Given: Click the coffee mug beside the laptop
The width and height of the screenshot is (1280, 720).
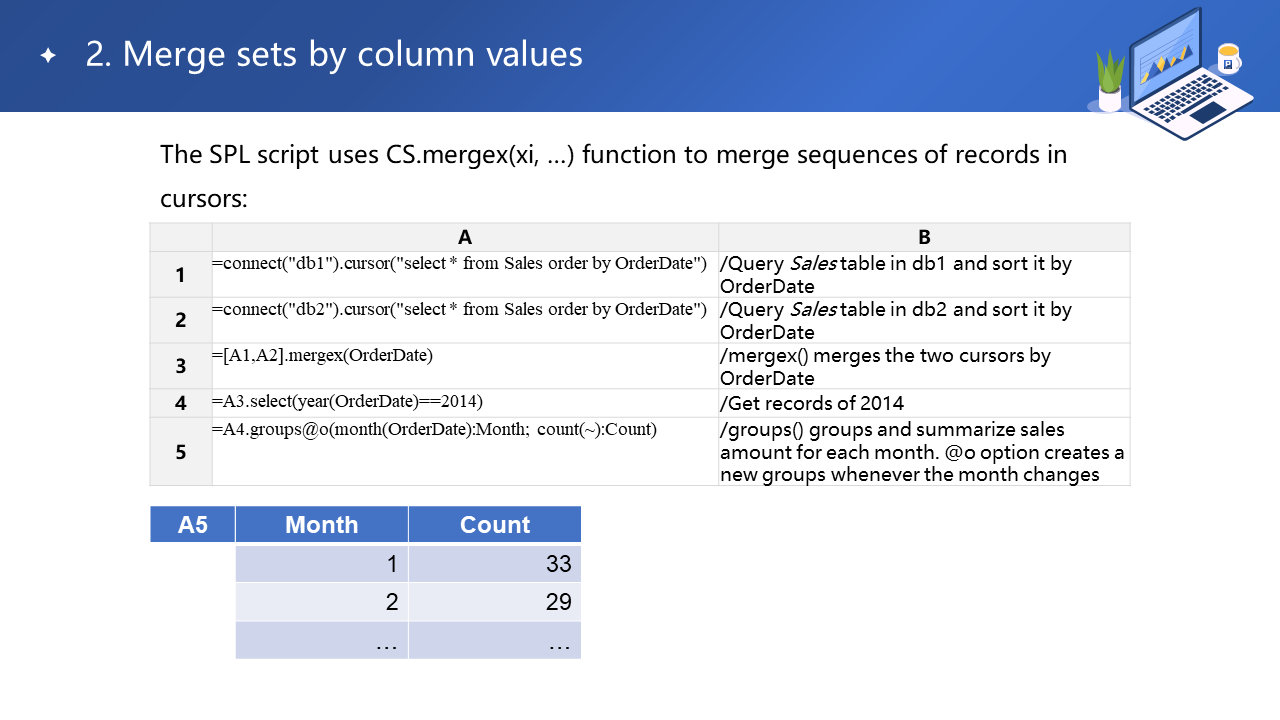Looking at the screenshot, I should pyautogui.click(x=1228, y=59).
